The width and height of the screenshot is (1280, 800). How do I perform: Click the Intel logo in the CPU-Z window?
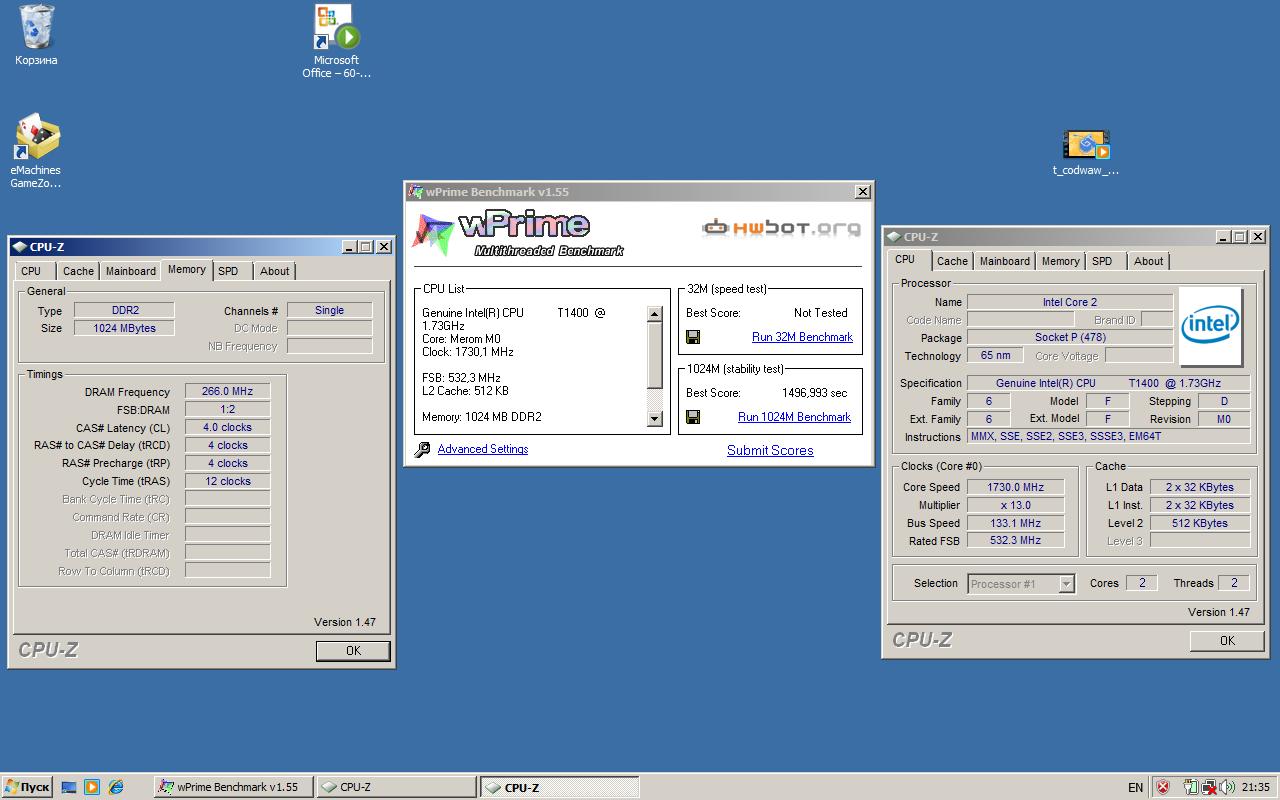pyautogui.click(x=1210, y=327)
